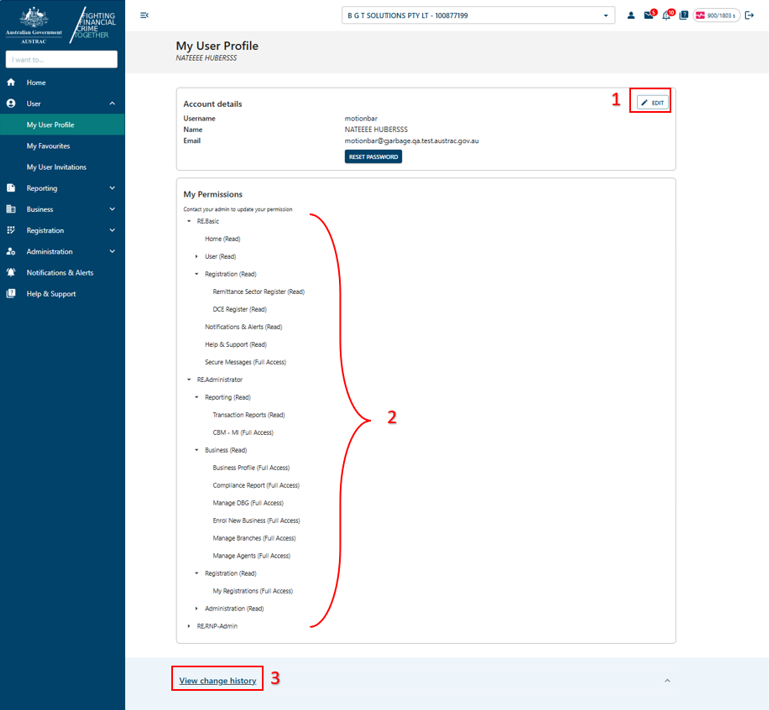Click the email address motionbar@garbage.qa.test.austrac.gov.au
The image size is (769, 710).
click(411, 141)
